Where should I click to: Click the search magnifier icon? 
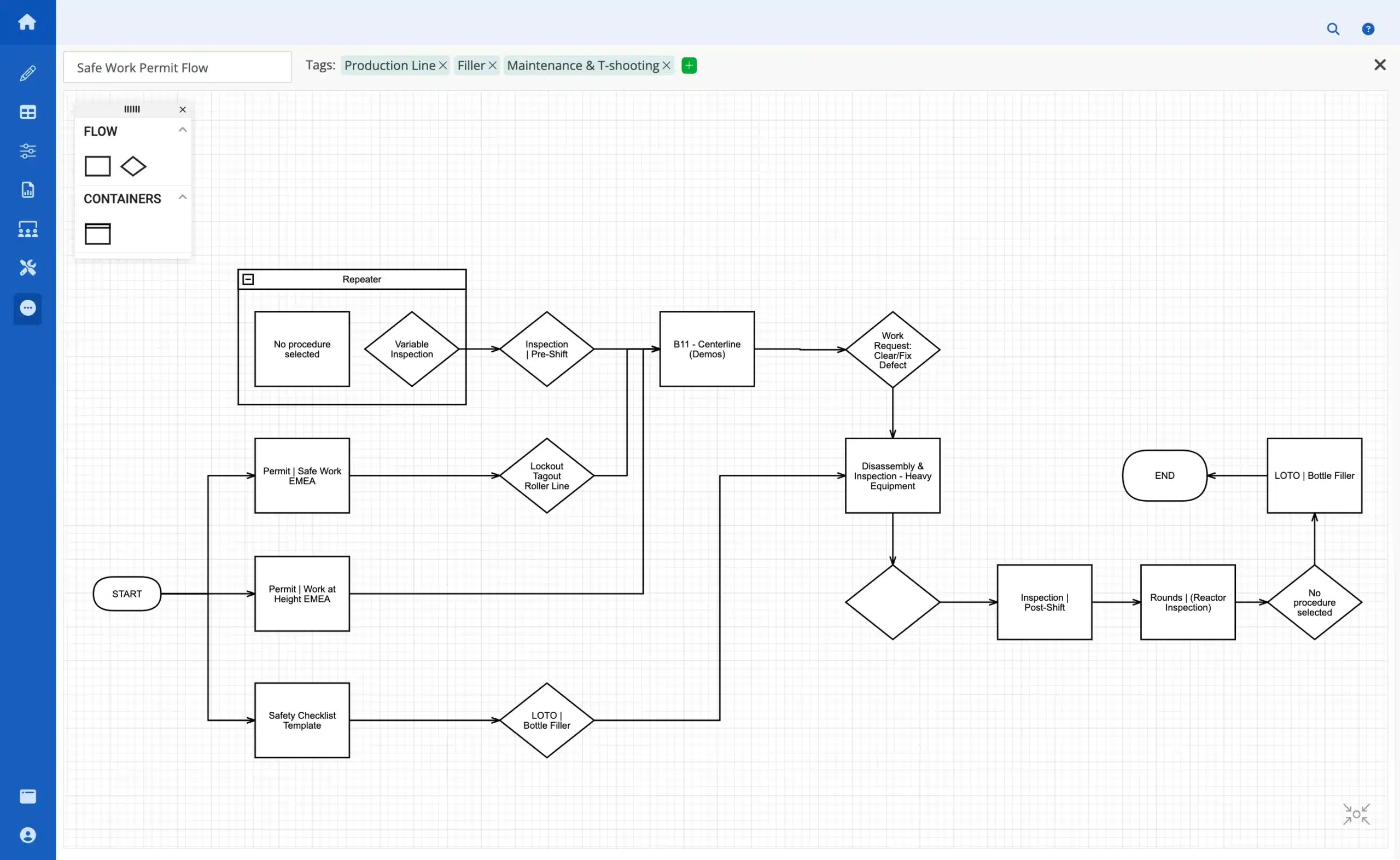coord(1333,29)
